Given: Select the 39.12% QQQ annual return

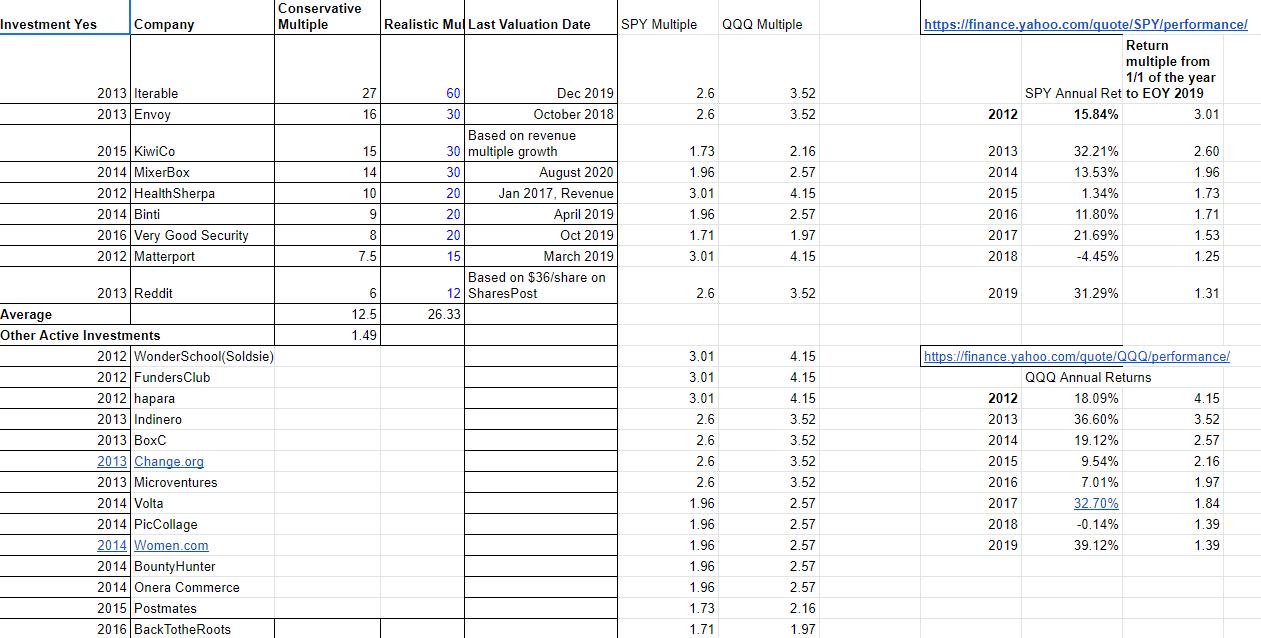Looking at the screenshot, I should tap(1073, 545).
